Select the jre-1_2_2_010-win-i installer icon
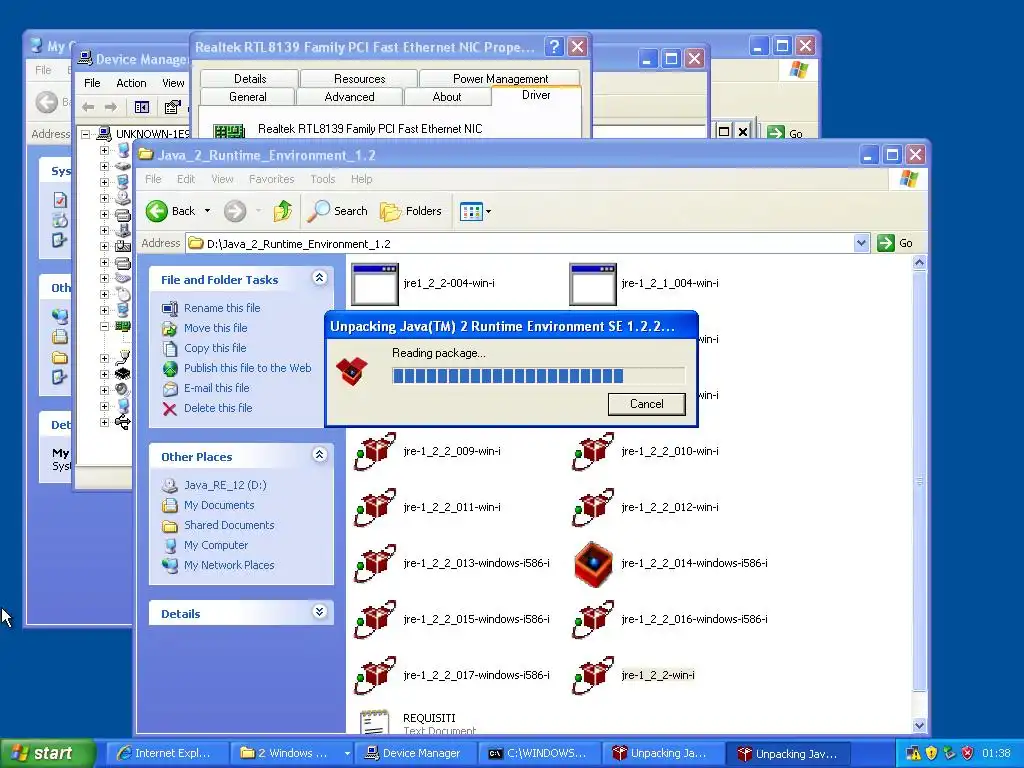 click(593, 451)
